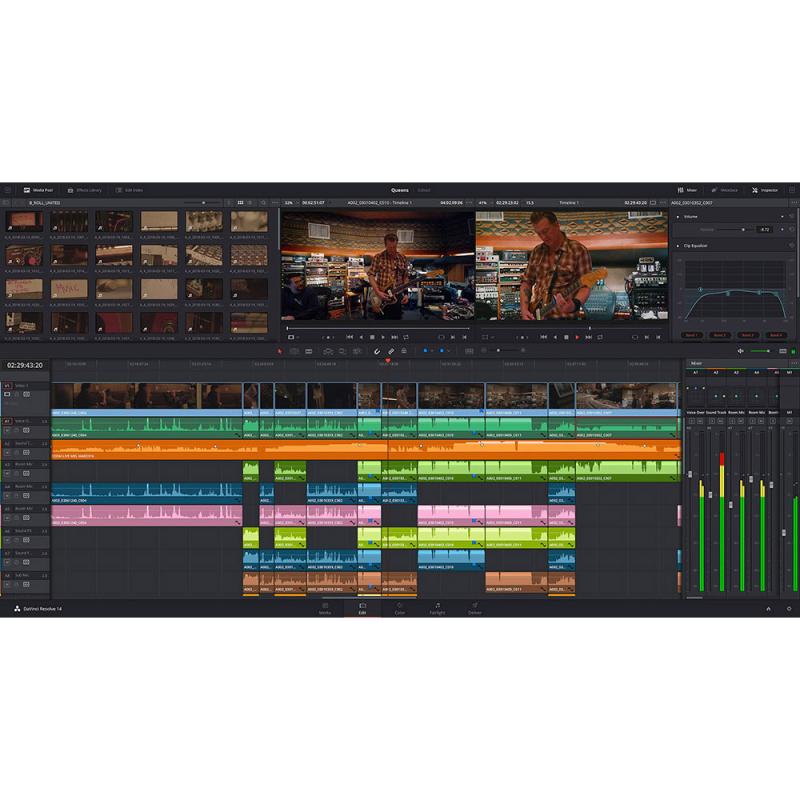The width and height of the screenshot is (800, 800).
Task: Open the Mixer panel
Action: click(687, 189)
